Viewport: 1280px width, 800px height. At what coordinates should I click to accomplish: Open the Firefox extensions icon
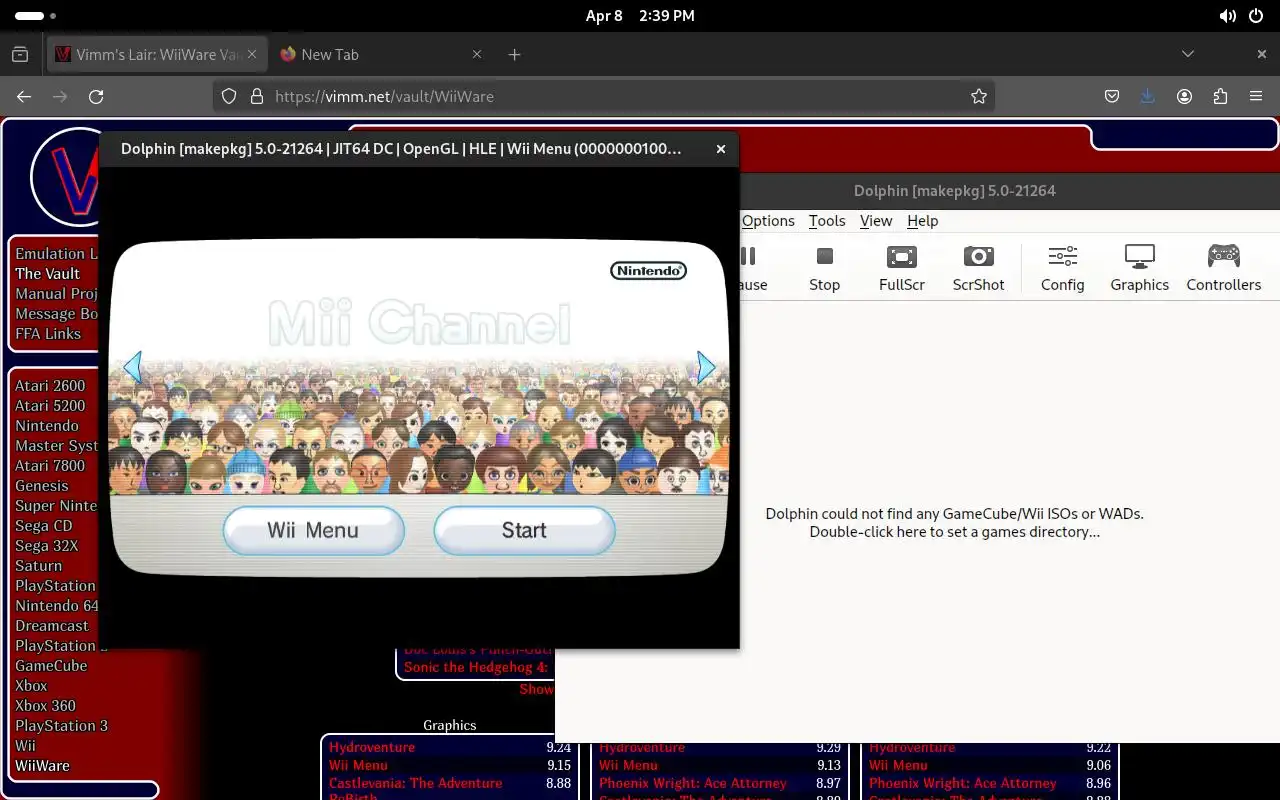coord(1220,97)
